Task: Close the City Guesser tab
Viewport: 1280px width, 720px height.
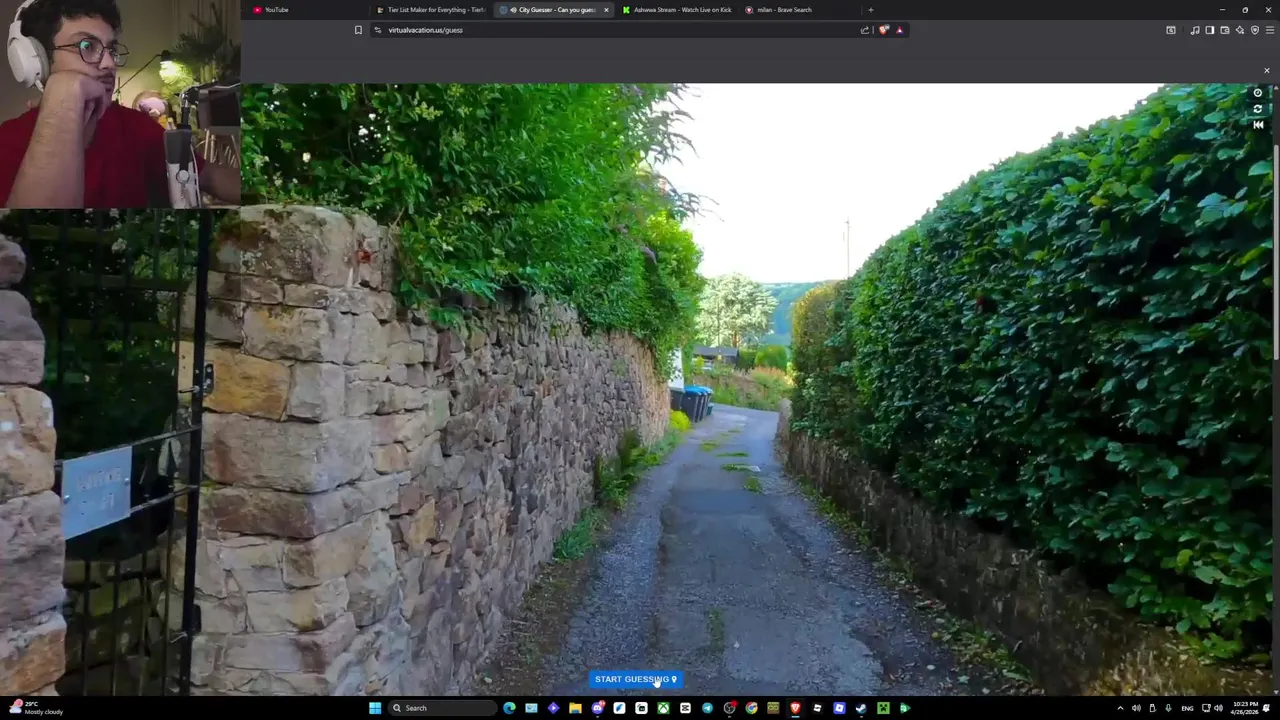Action: [606, 10]
